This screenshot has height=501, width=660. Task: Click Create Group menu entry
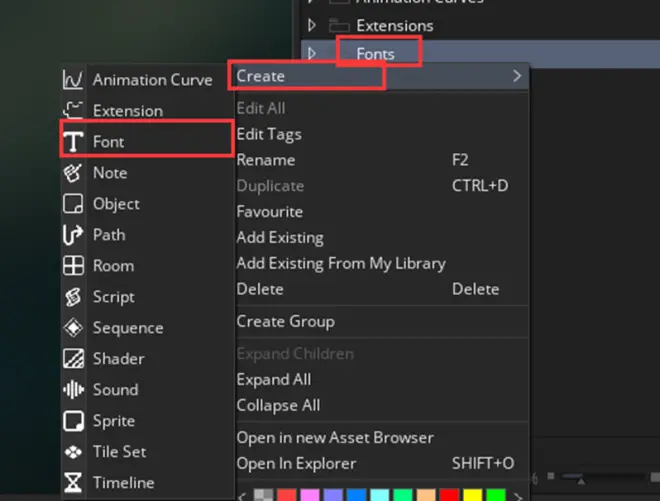pos(285,322)
